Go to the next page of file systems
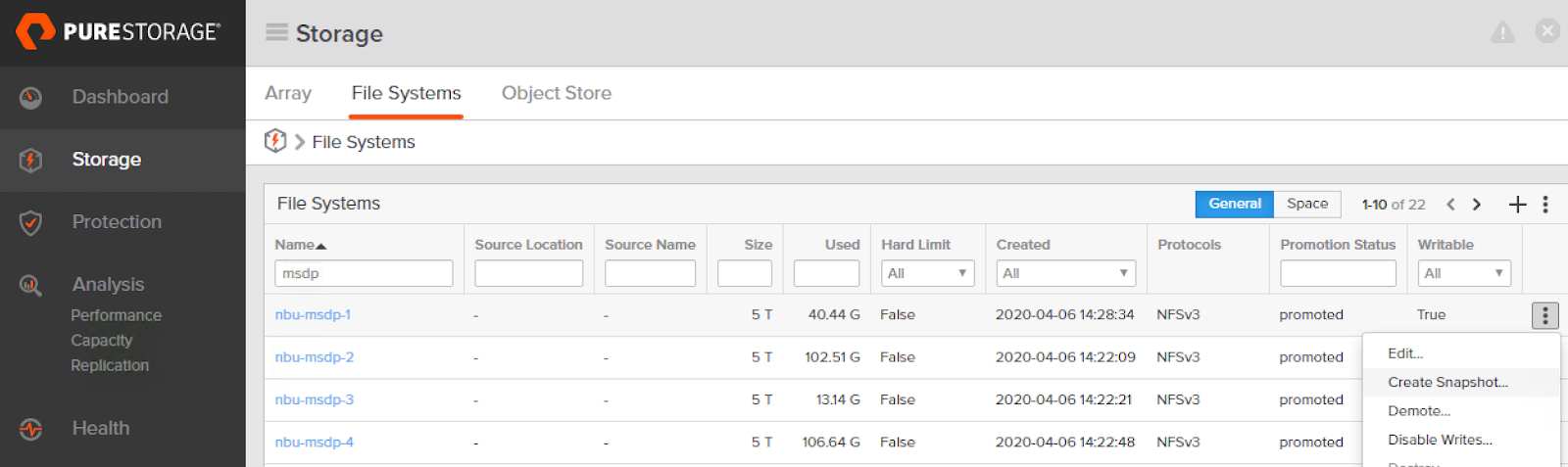 click(x=1477, y=204)
